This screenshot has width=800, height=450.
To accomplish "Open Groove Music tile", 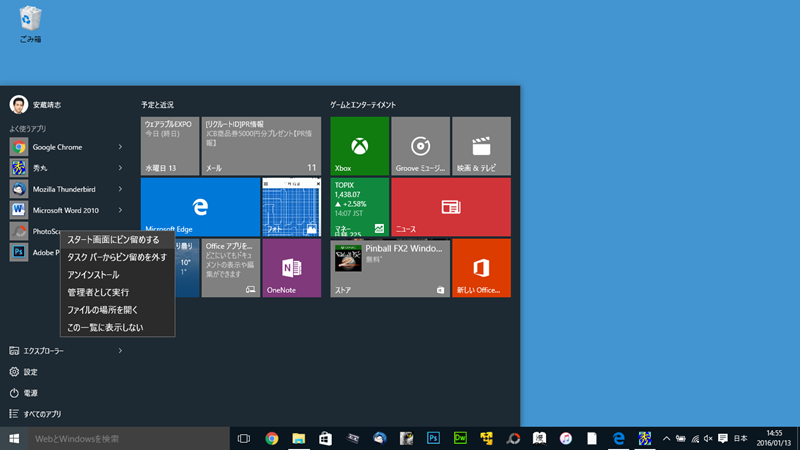I will tap(420, 146).
